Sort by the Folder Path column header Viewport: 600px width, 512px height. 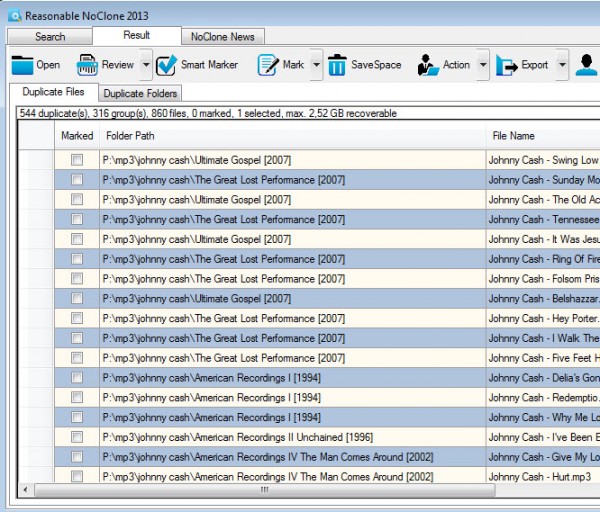coord(293,135)
